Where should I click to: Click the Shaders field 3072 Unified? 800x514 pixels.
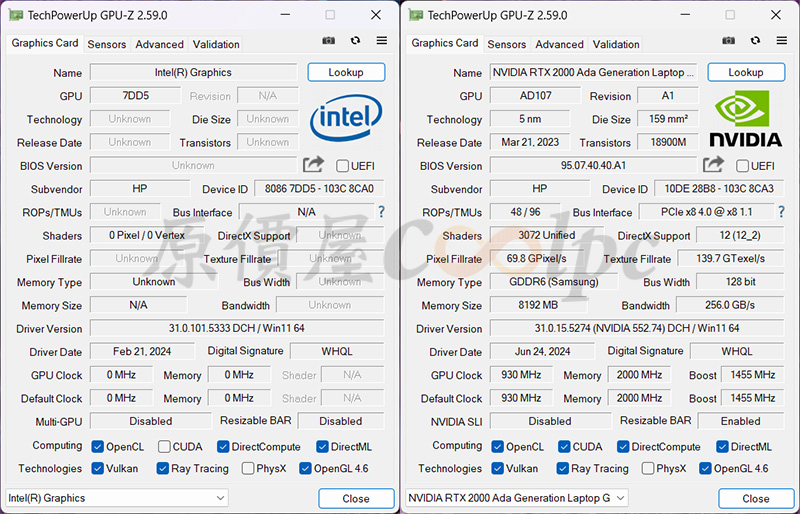coord(546,235)
